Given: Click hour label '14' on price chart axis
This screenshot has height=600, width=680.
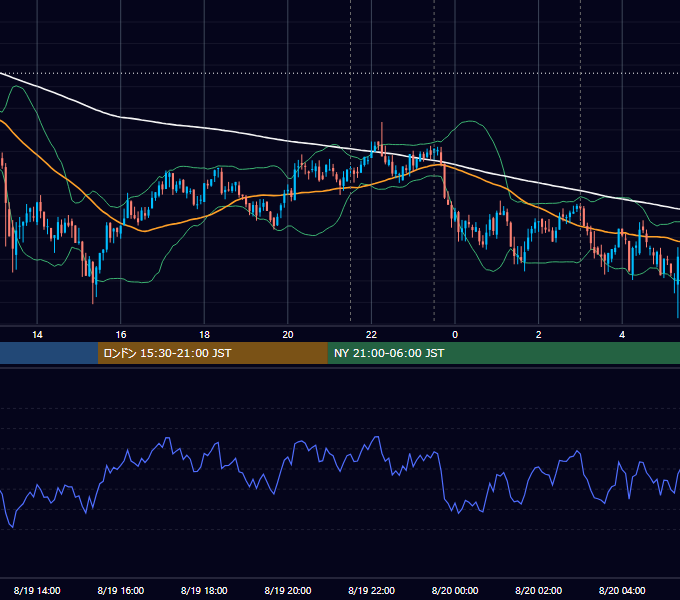Looking at the screenshot, I should (x=37, y=335).
